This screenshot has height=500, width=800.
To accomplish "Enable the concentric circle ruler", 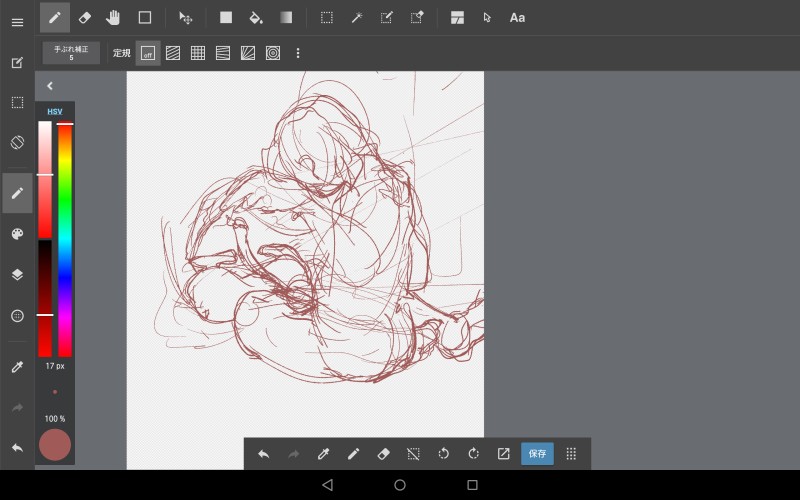I will pos(273,53).
